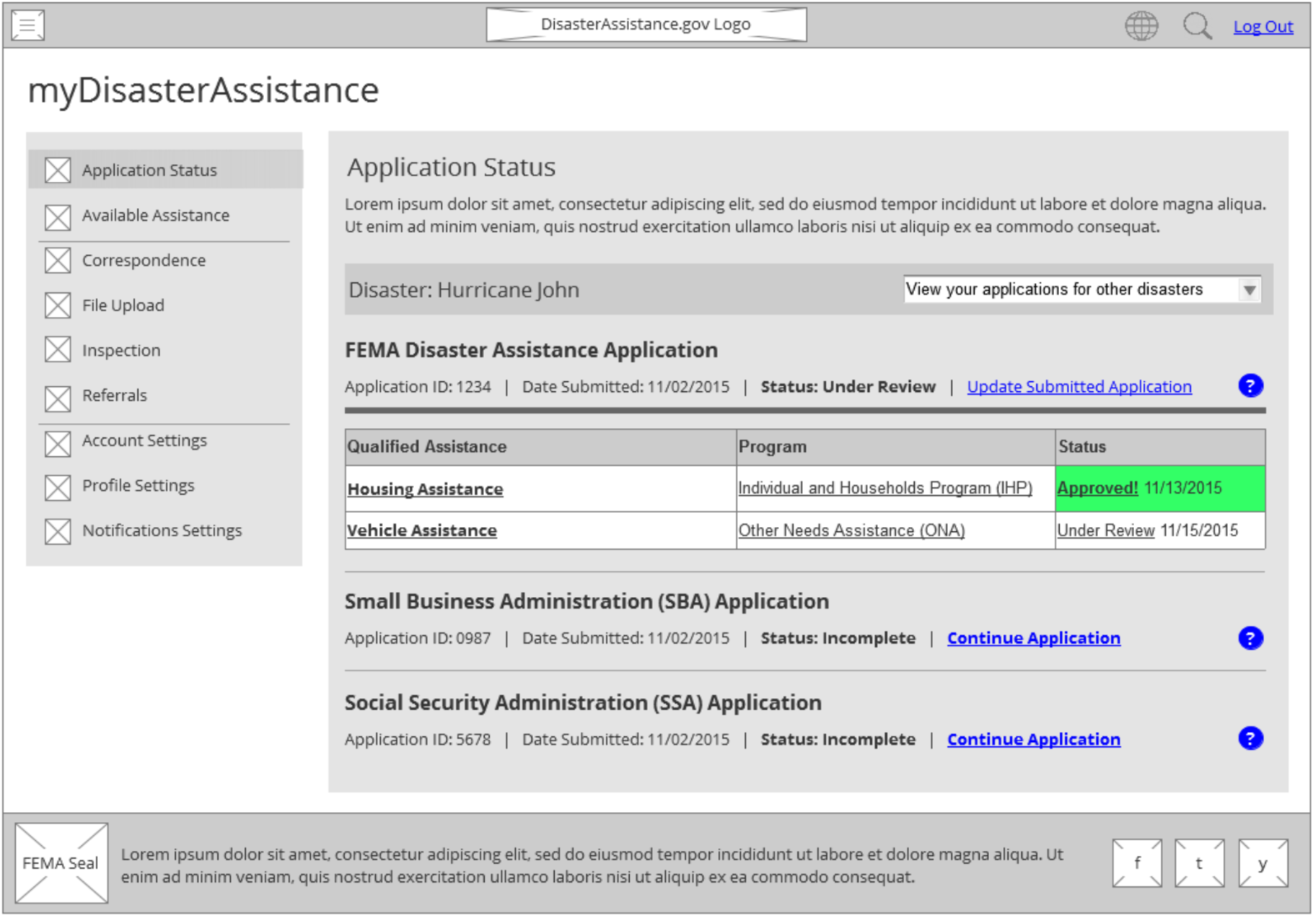Click the FEMA Seal image
This screenshot has width=1316, height=918.
[61, 863]
